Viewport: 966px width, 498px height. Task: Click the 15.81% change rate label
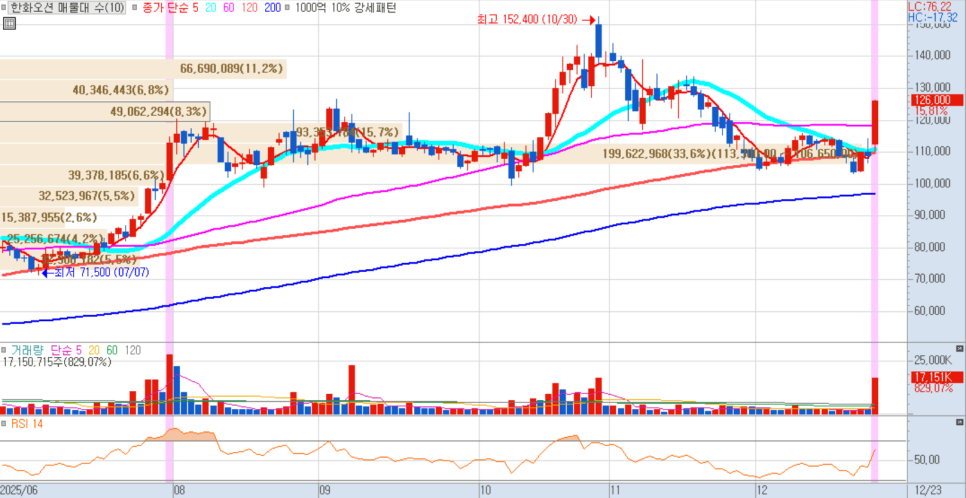(930, 110)
